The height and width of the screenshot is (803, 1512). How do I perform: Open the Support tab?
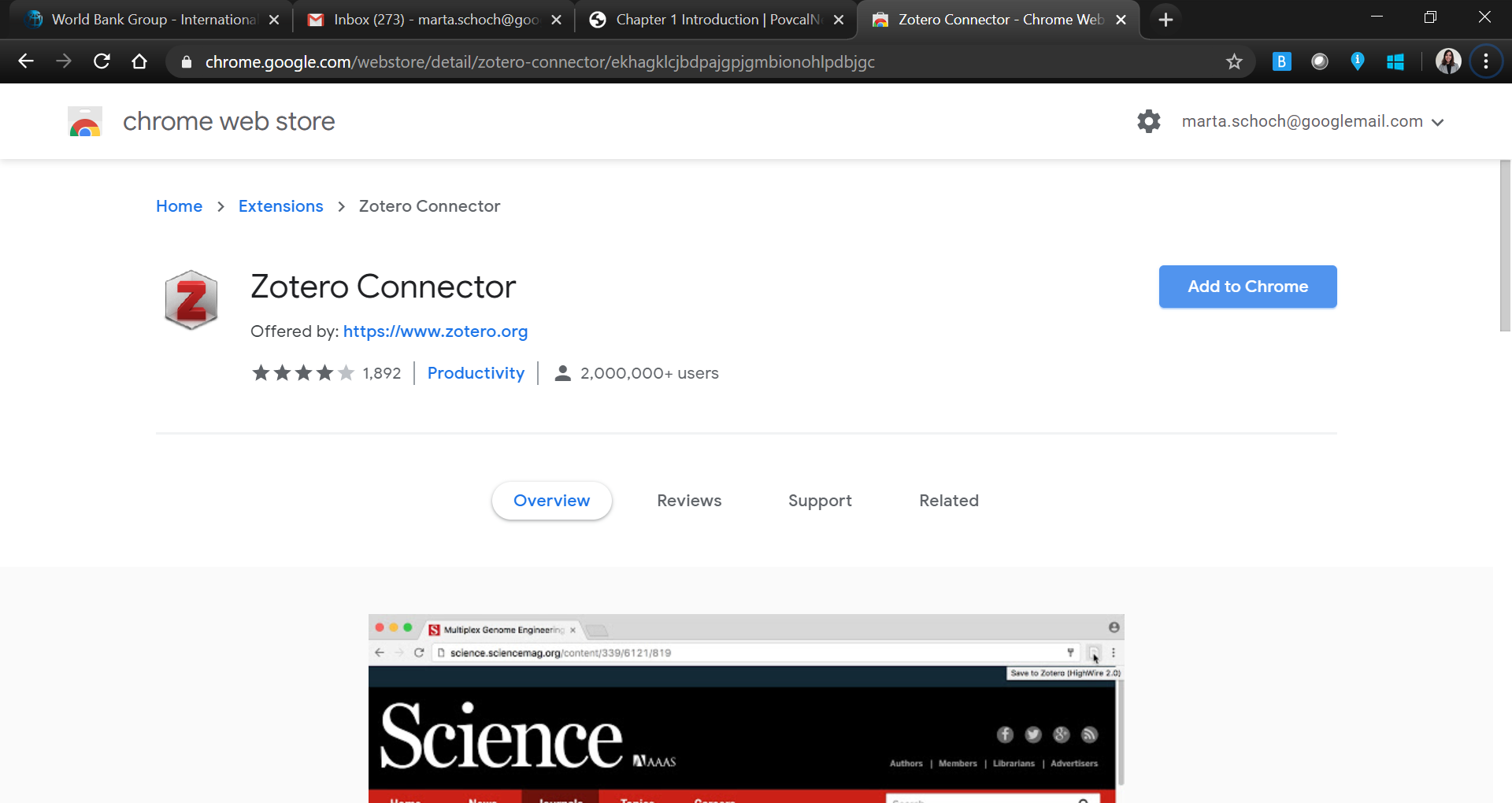820,501
